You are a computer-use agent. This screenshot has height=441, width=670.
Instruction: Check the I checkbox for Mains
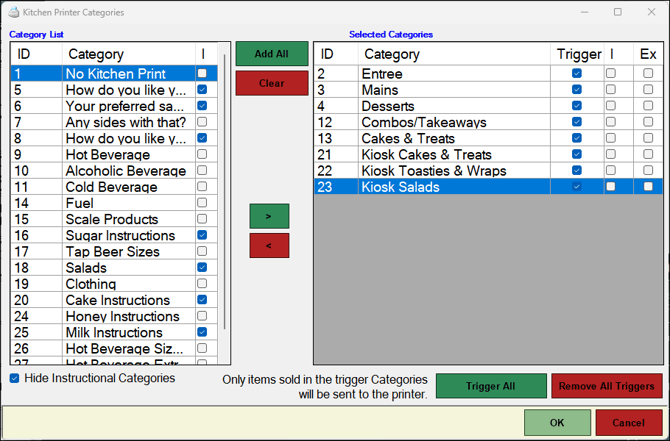[611, 90]
